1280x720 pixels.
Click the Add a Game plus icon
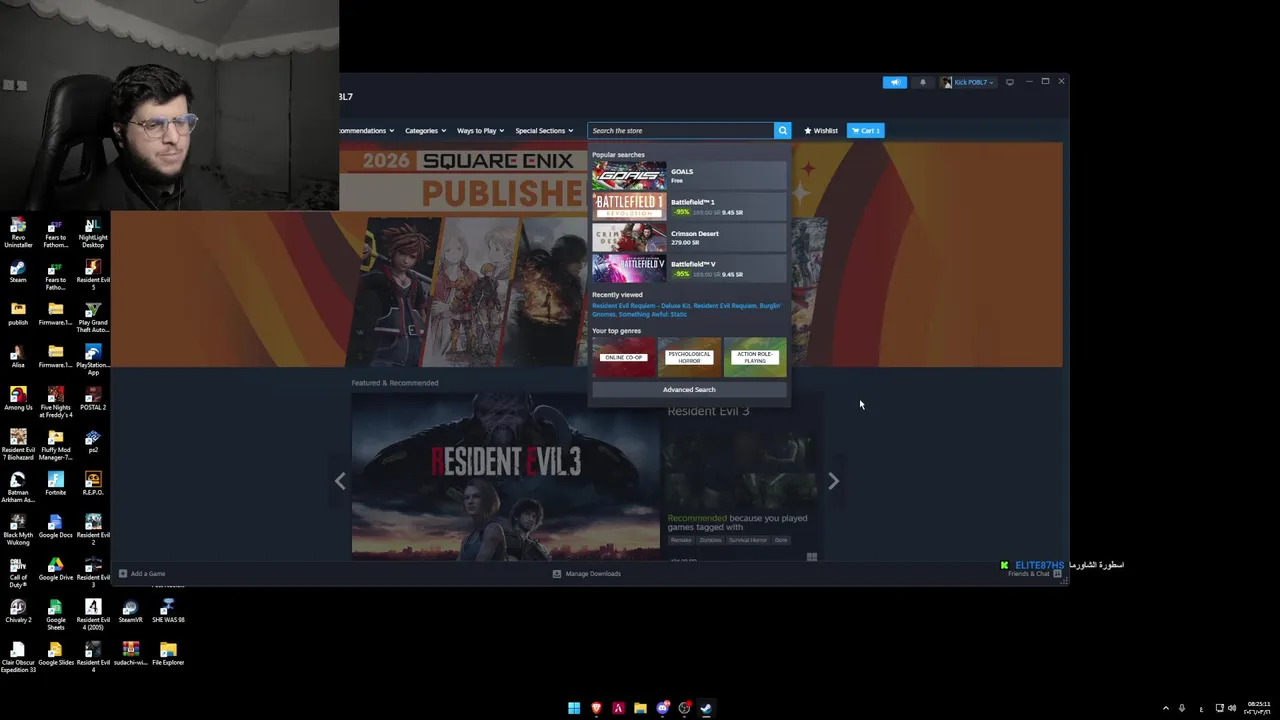(123, 573)
